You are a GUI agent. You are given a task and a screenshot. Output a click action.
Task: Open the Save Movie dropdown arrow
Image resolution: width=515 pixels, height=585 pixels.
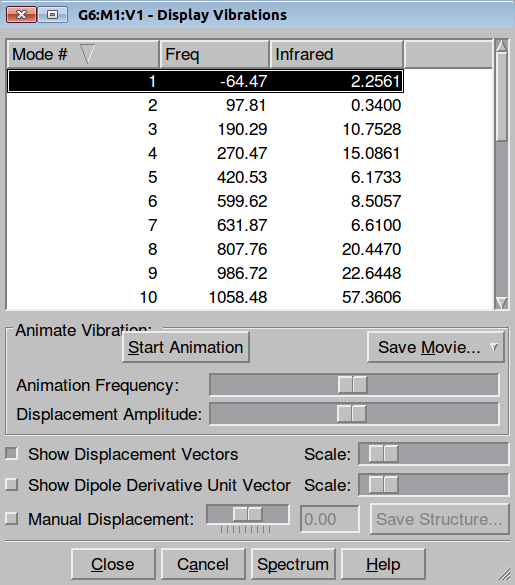point(494,347)
